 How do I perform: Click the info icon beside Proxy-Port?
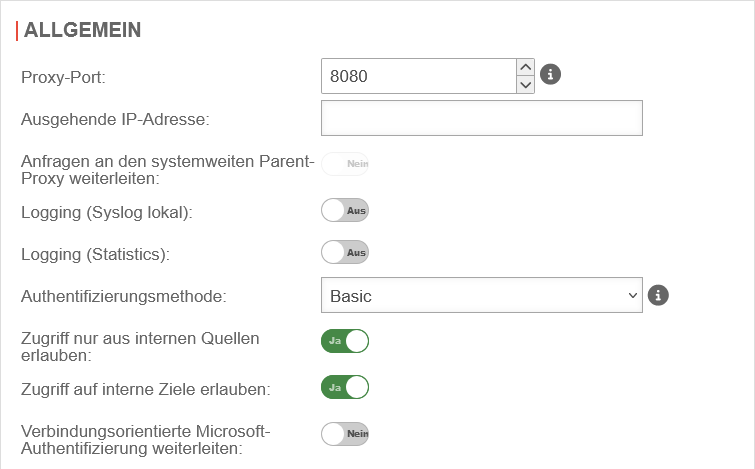550,74
